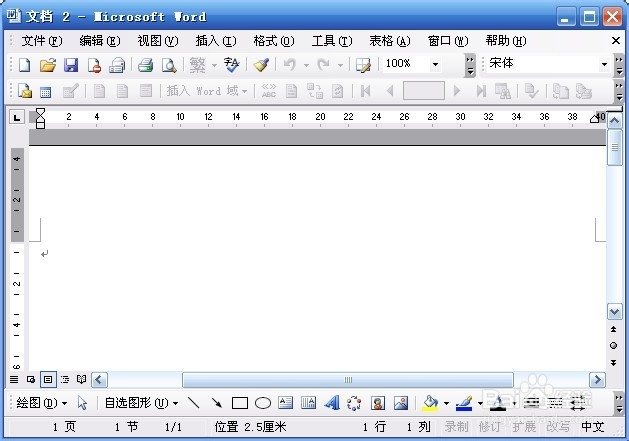Open the 编辑(E) menu

click(99, 41)
